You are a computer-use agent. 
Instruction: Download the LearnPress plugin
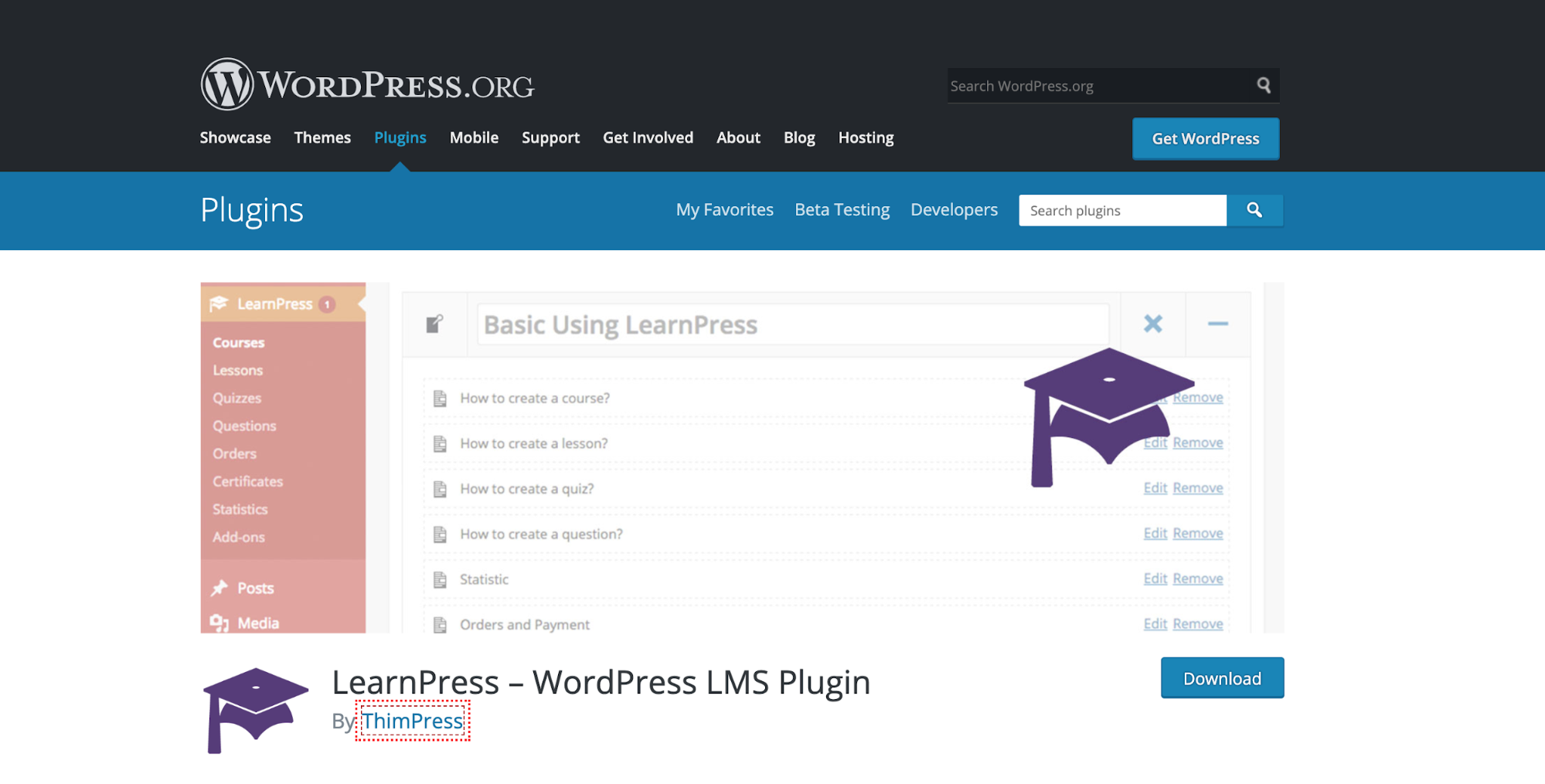point(1221,678)
